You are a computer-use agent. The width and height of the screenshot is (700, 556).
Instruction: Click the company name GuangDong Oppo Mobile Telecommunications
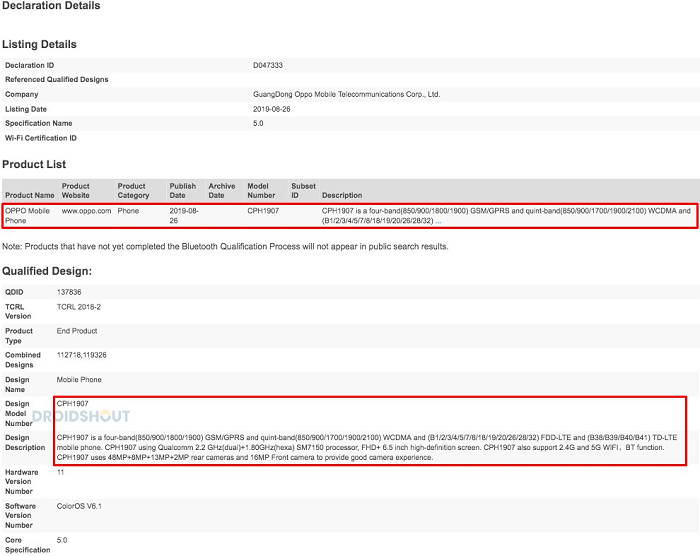pos(346,94)
